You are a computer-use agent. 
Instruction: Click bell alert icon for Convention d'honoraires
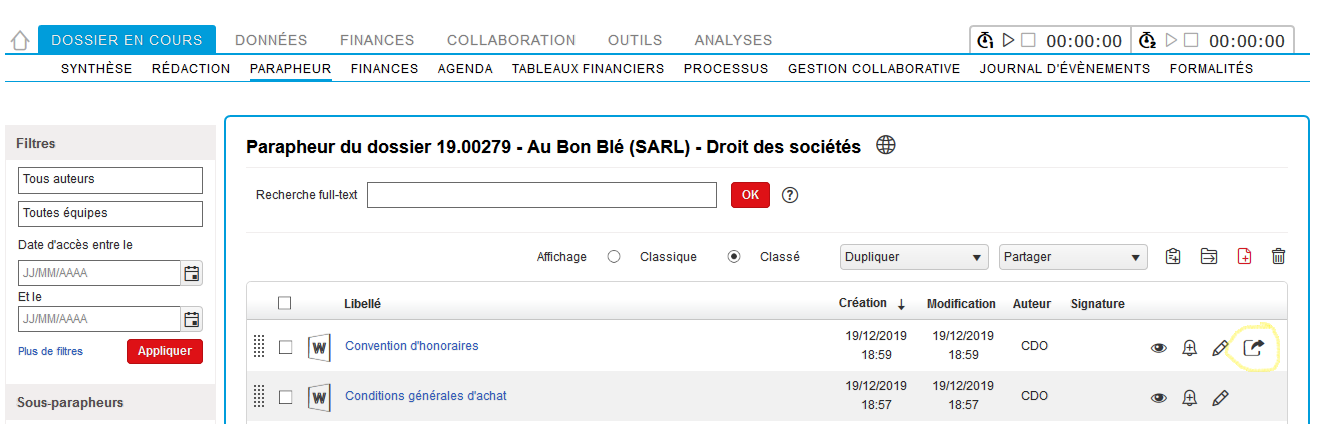pos(1190,347)
